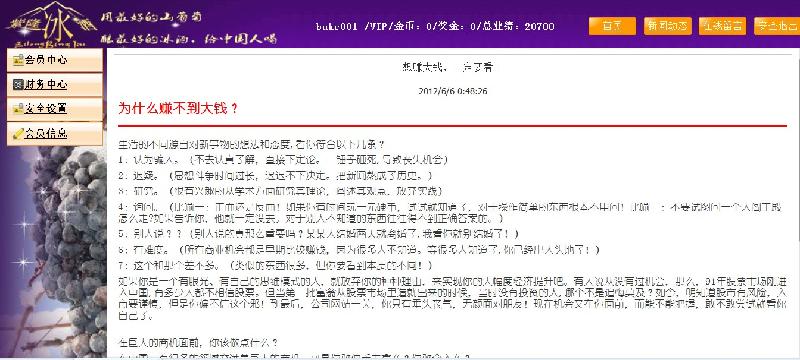Screen dimensions: 800x360
Task: Click list item 2 in the article
Action: pyautogui.click(x=276, y=176)
